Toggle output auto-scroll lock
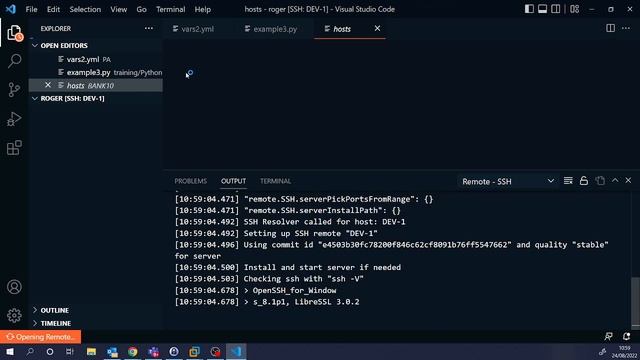The width and height of the screenshot is (640, 360). coord(584,181)
